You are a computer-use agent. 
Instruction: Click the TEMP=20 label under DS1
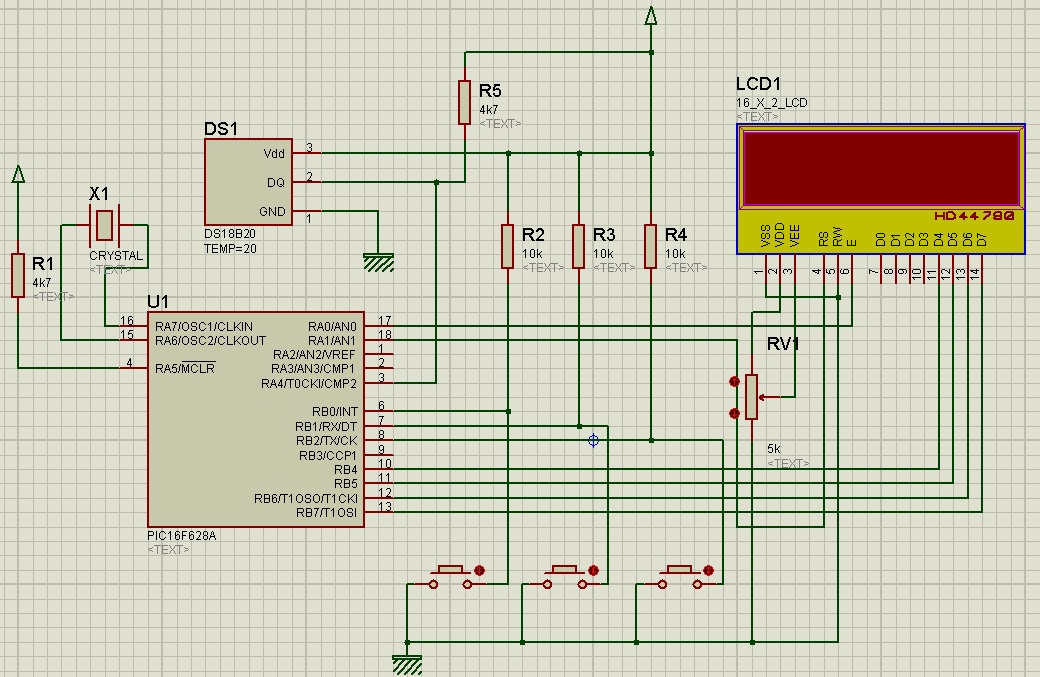229,248
